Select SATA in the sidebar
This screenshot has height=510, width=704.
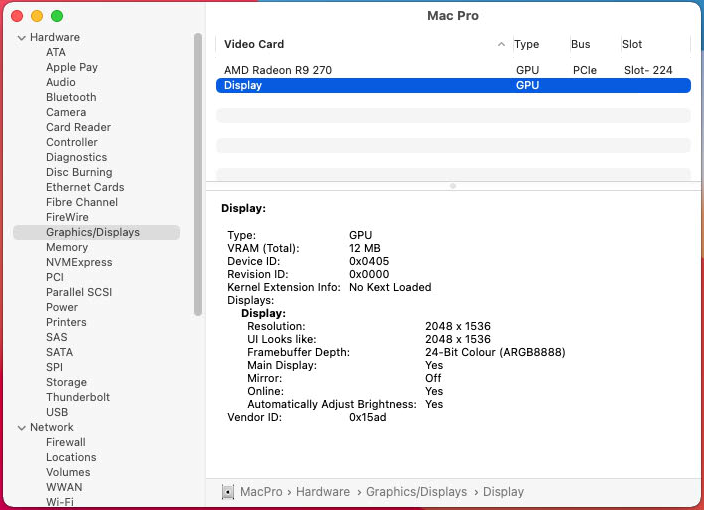point(59,352)
